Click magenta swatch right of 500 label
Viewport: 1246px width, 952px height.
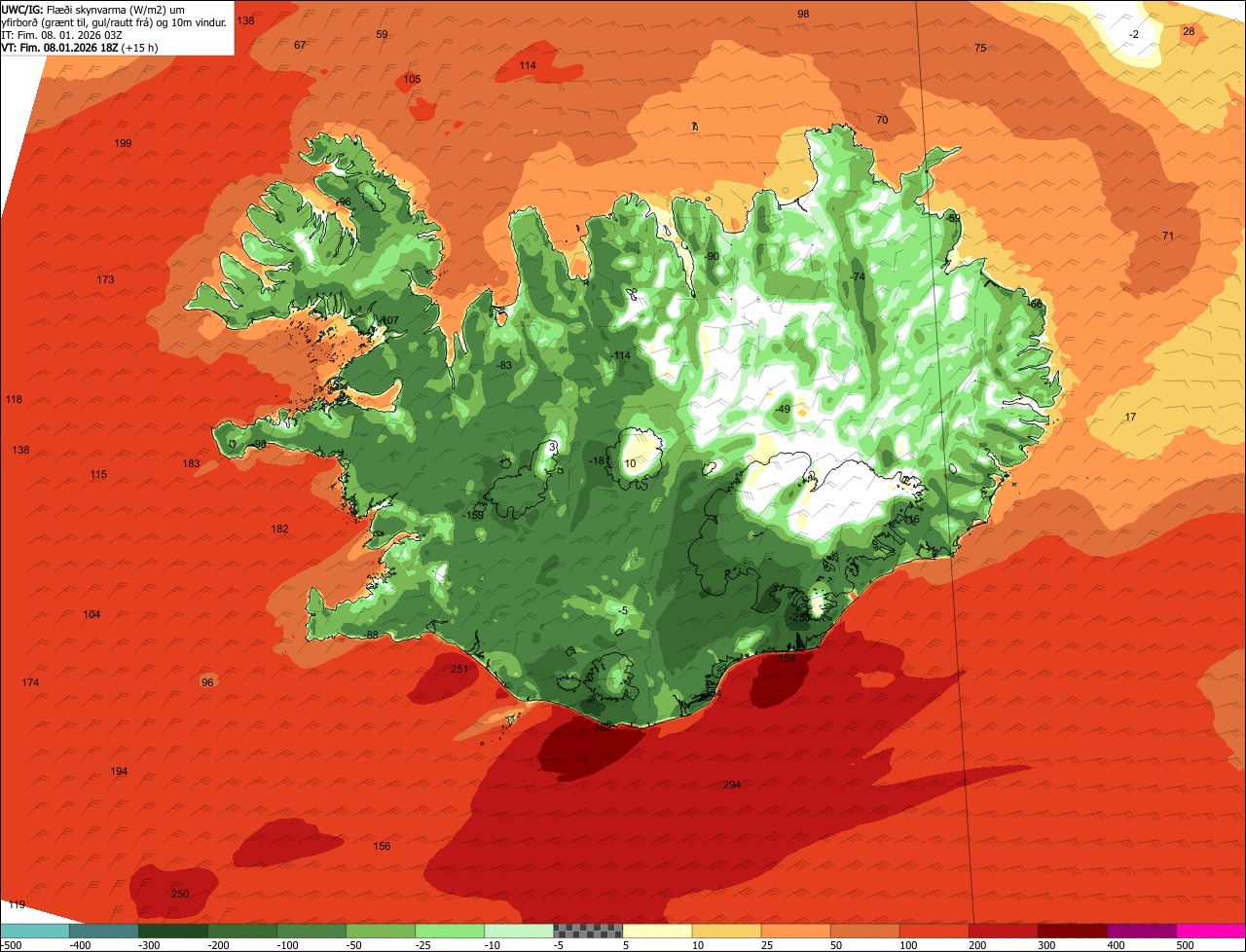[1211, 931]
